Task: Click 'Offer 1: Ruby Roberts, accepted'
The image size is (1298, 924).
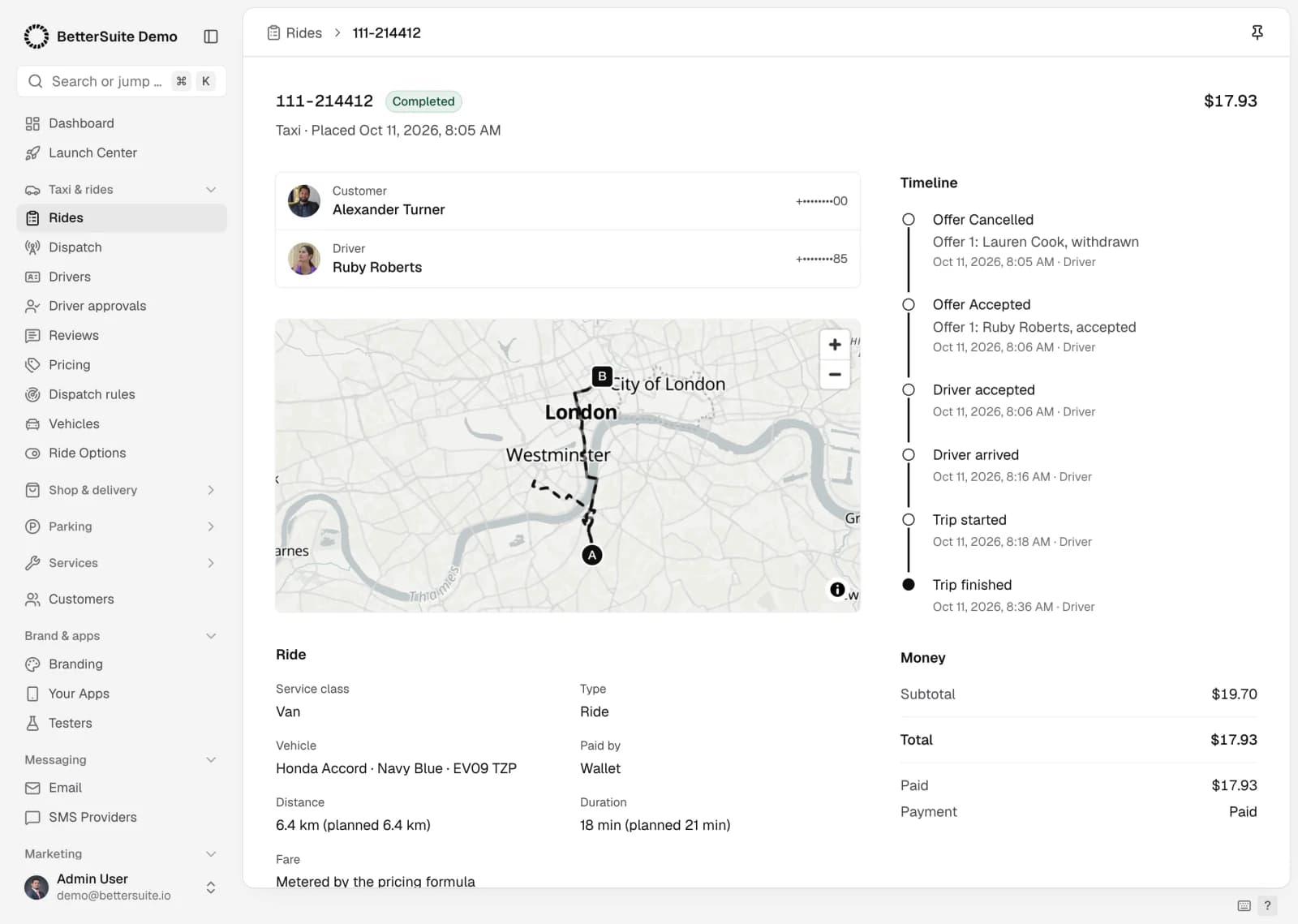Action: [1034, 327]
